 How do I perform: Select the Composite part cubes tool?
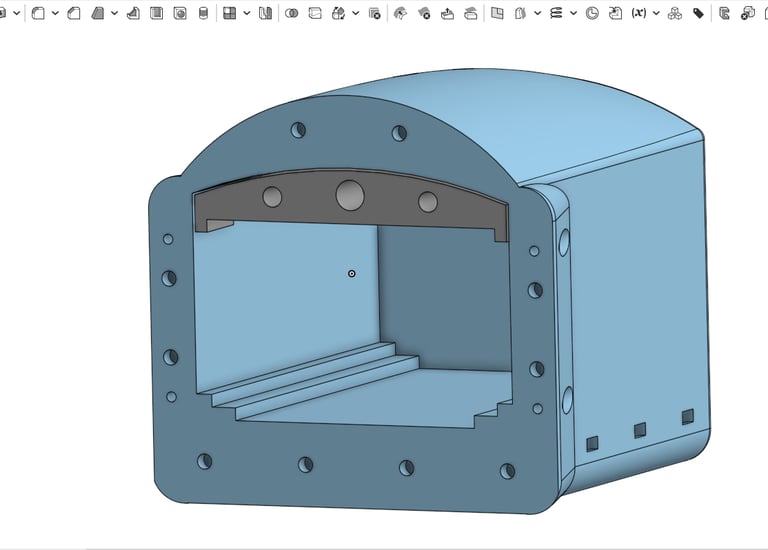pyautogui.click(x=675, y=13)
